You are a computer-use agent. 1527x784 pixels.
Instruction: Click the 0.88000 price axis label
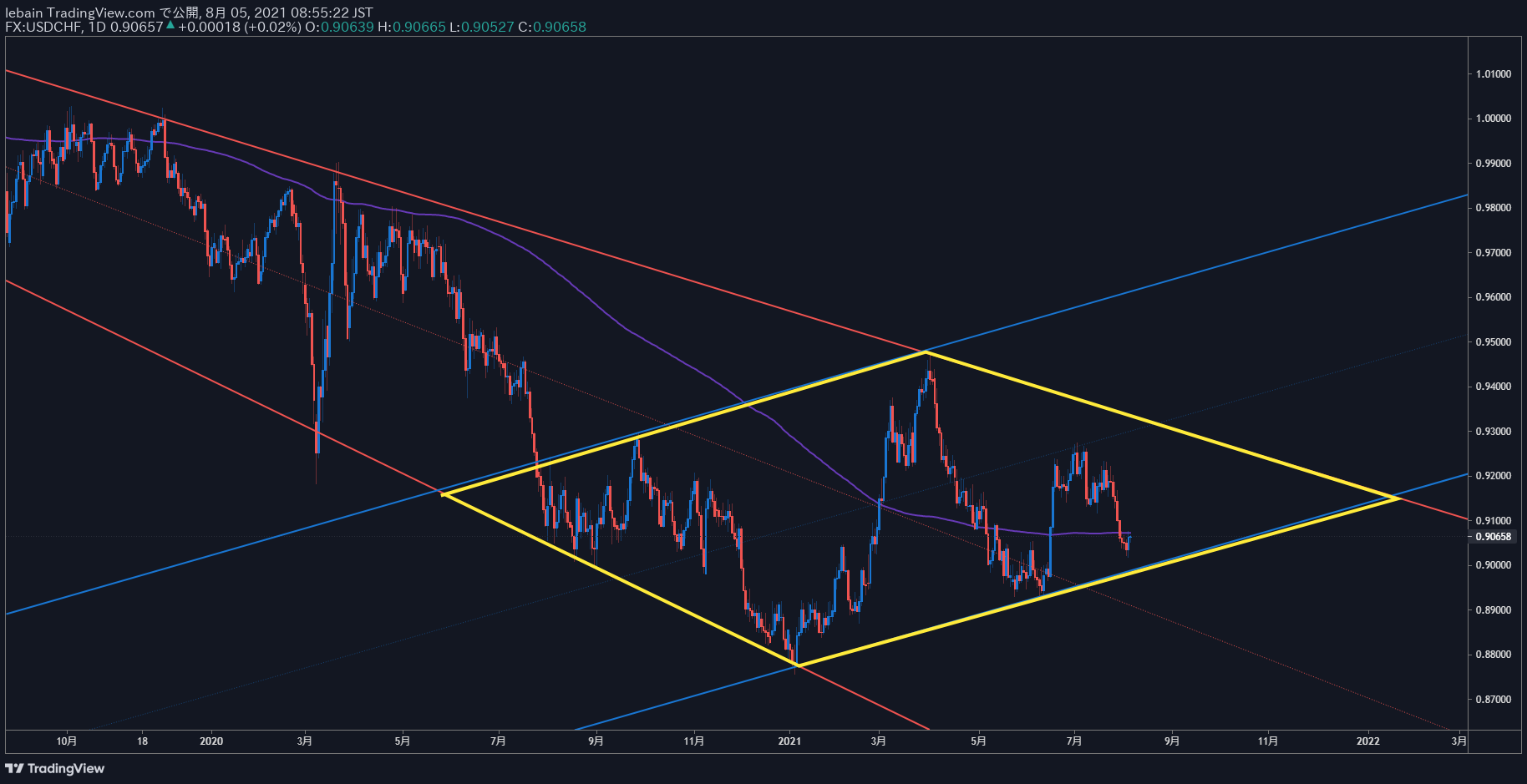[x=1494, y=655]
